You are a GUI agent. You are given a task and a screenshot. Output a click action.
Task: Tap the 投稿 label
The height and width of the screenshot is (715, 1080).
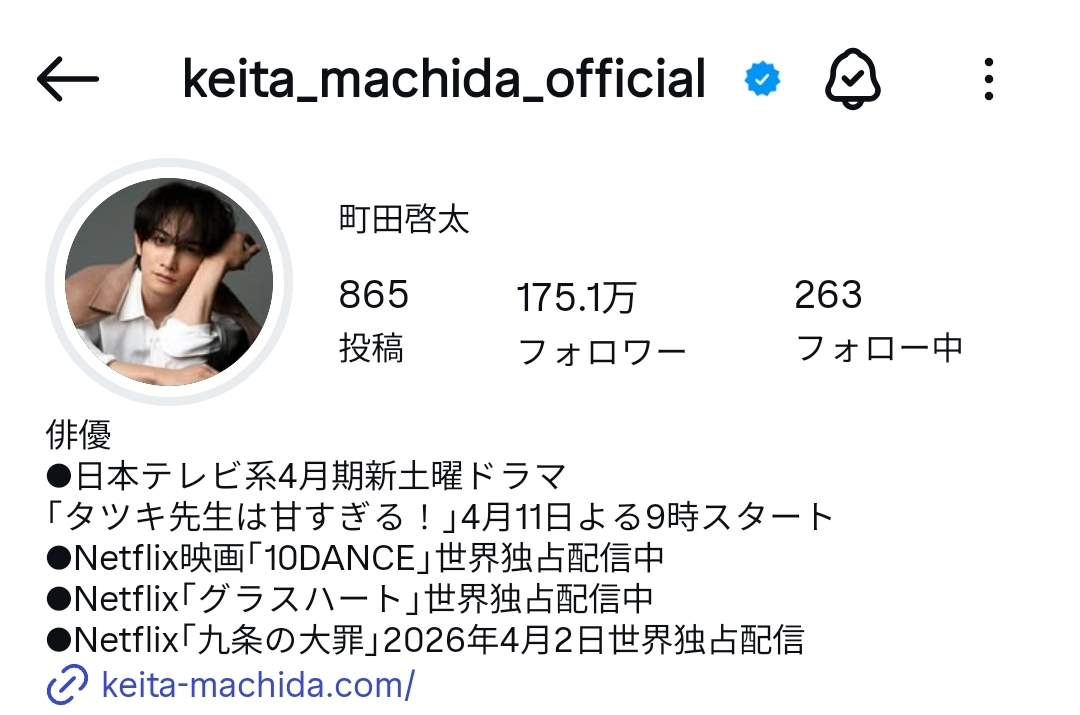tap(371, 348)
